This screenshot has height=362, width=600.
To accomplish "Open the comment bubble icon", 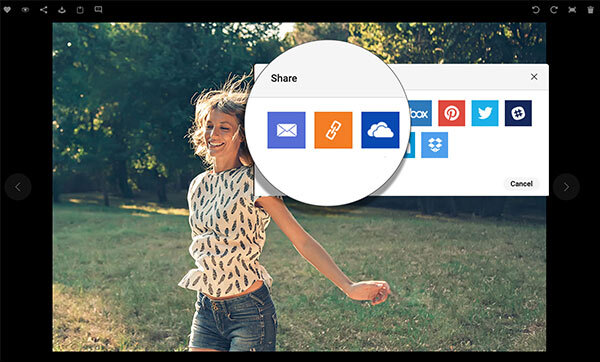I will pyautogui.click(x=98, y=10).
